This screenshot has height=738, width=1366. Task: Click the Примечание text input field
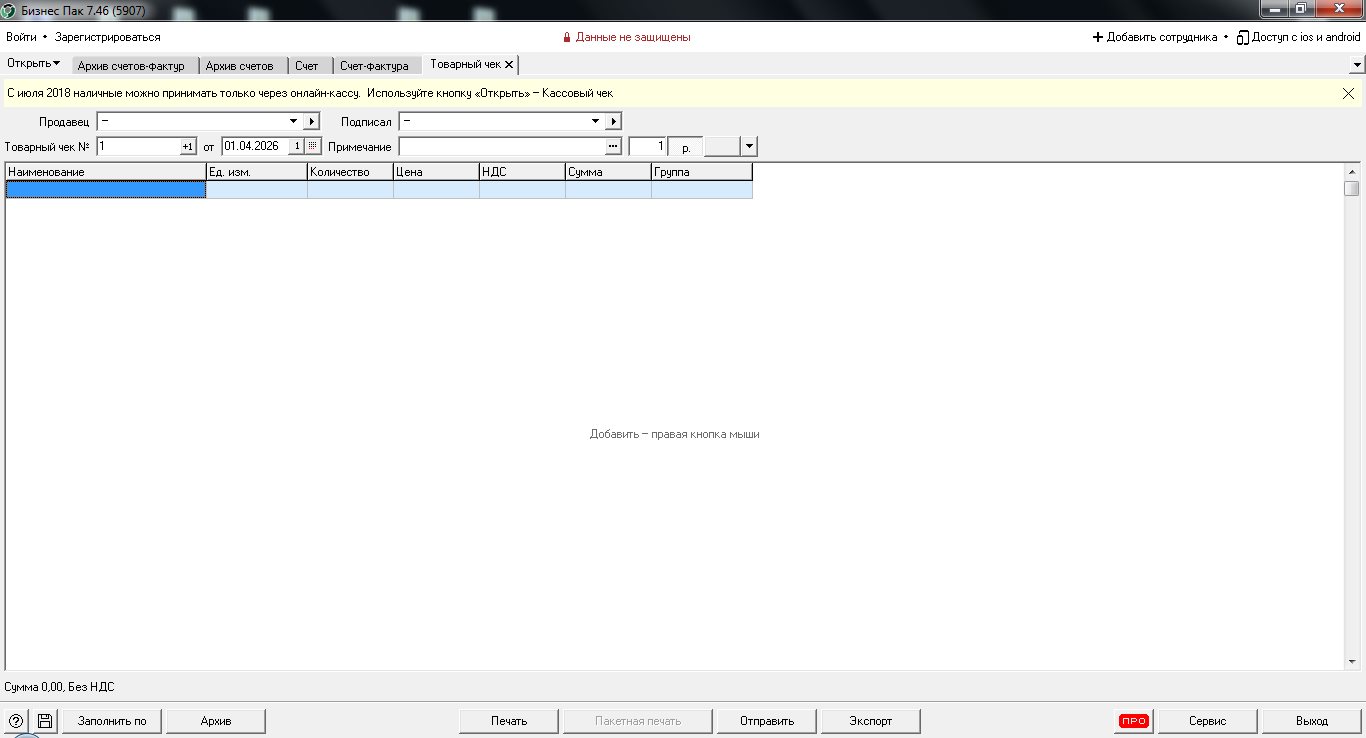[500, 146]
